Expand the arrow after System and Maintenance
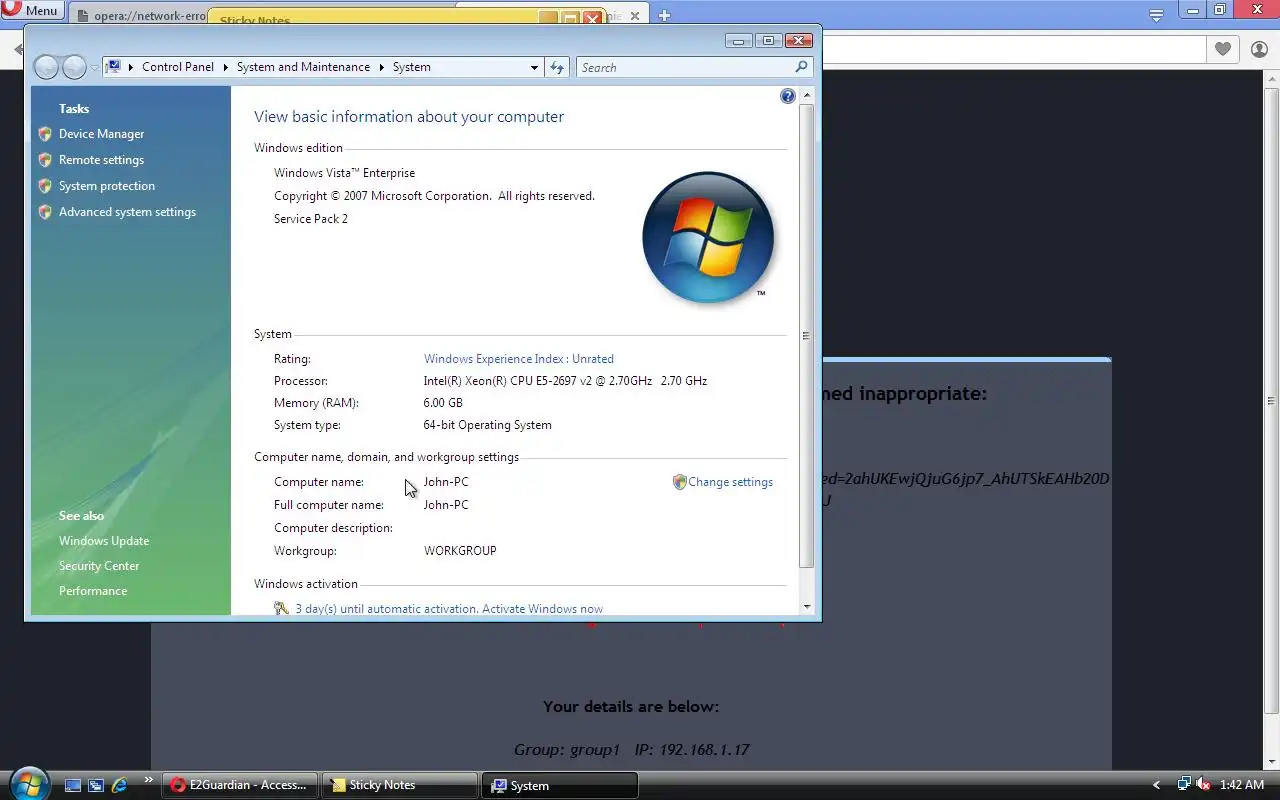Image resolution: width=1280 pixels, height=800 pixels. click(x=381, y=67)
